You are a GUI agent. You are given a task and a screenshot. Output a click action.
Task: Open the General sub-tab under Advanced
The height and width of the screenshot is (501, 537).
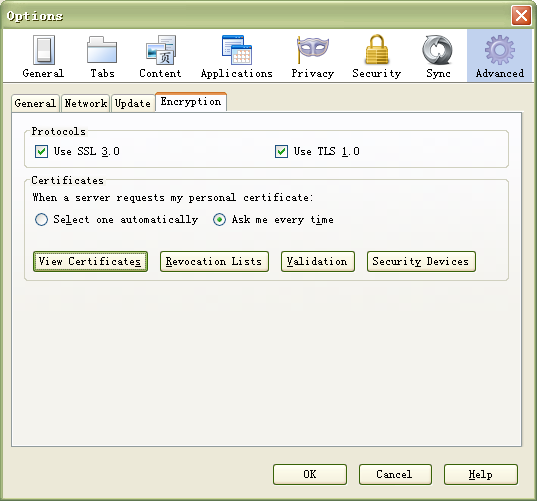(x=35, y=103)
